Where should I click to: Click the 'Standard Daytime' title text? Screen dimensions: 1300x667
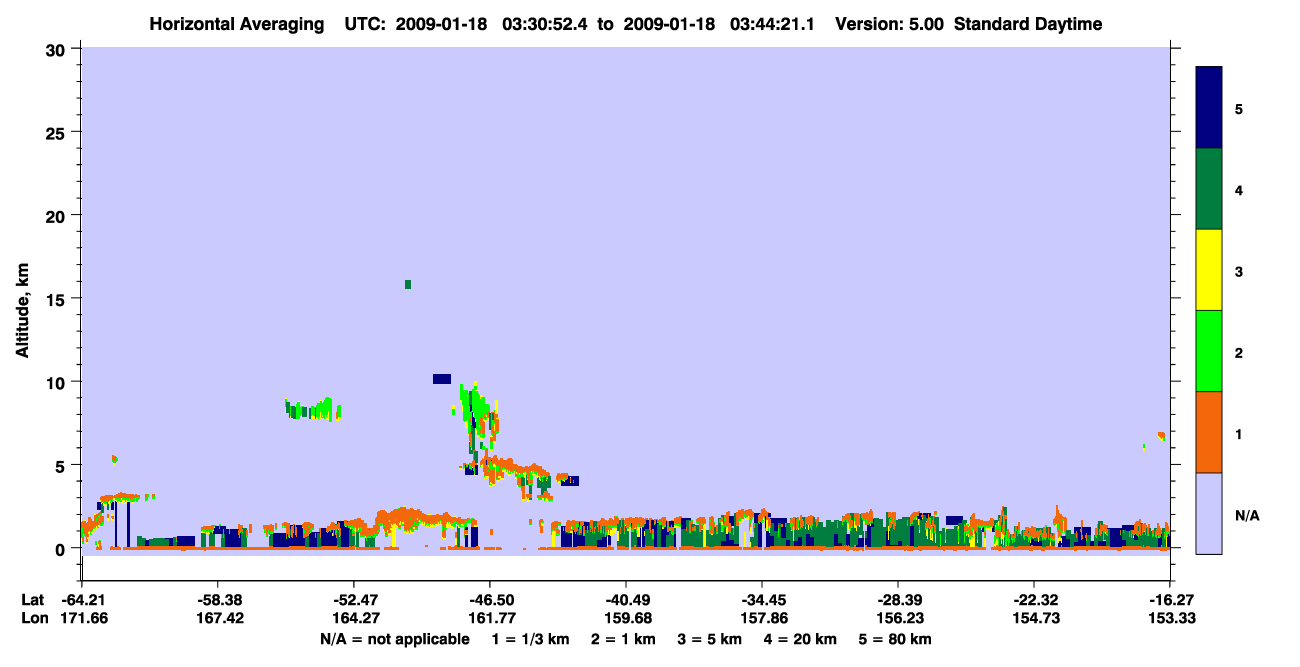click(1028, 24)
